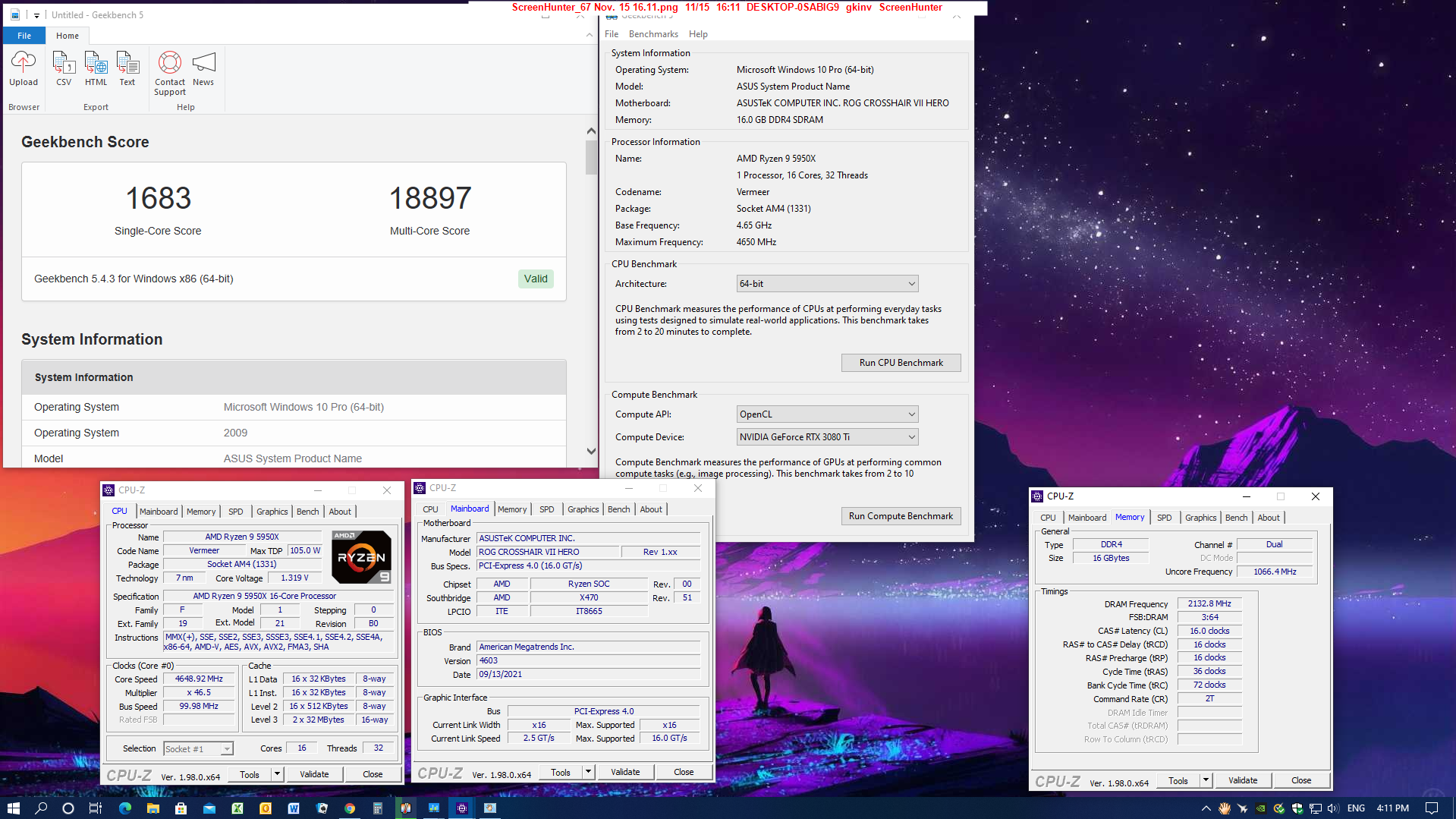Screen dimensions: 1456x819
Task: Open File Explorer from taskbar
Action: [153, 808]
